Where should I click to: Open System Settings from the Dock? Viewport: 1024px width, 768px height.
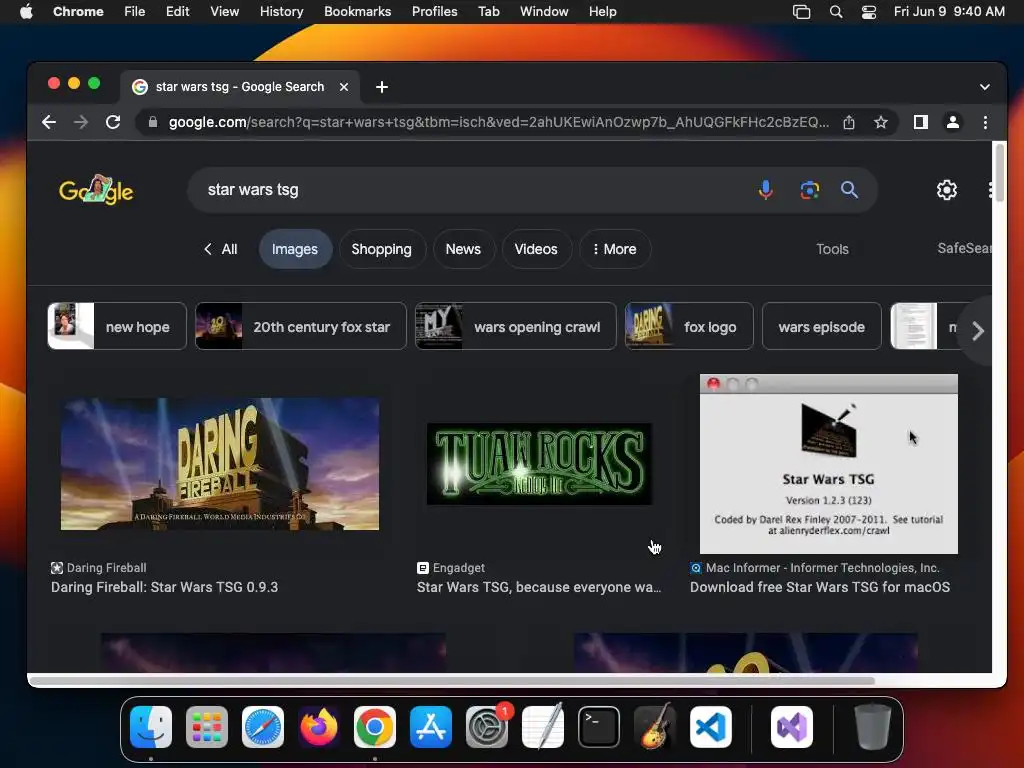pyautogui.click(x=487, y=727)
